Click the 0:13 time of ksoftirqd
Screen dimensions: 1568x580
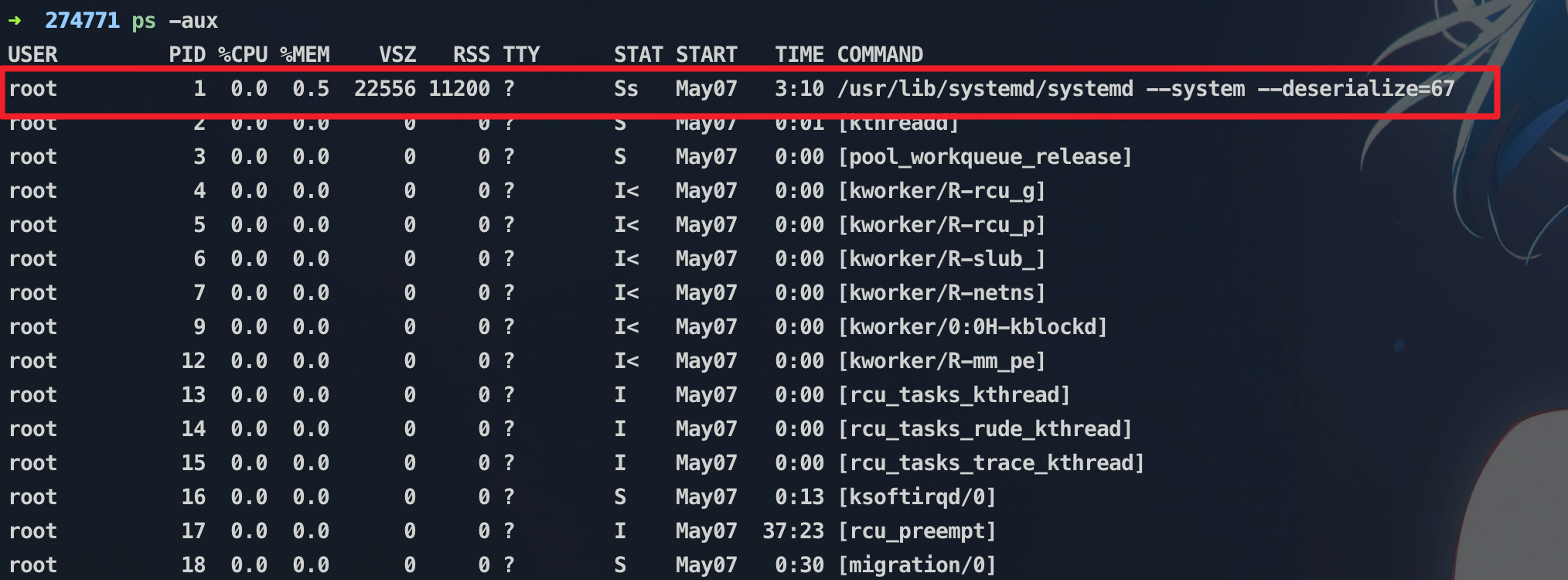click(x=799, y=497)
